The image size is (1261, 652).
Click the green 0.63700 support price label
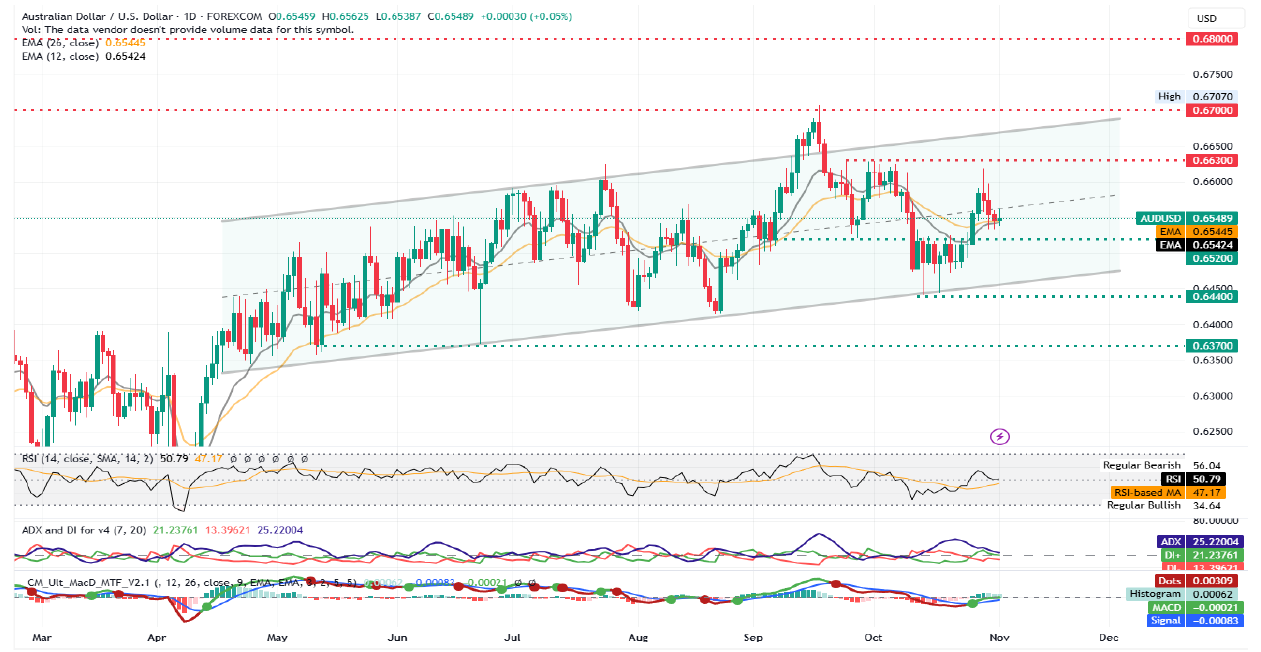coord(1212,346)
